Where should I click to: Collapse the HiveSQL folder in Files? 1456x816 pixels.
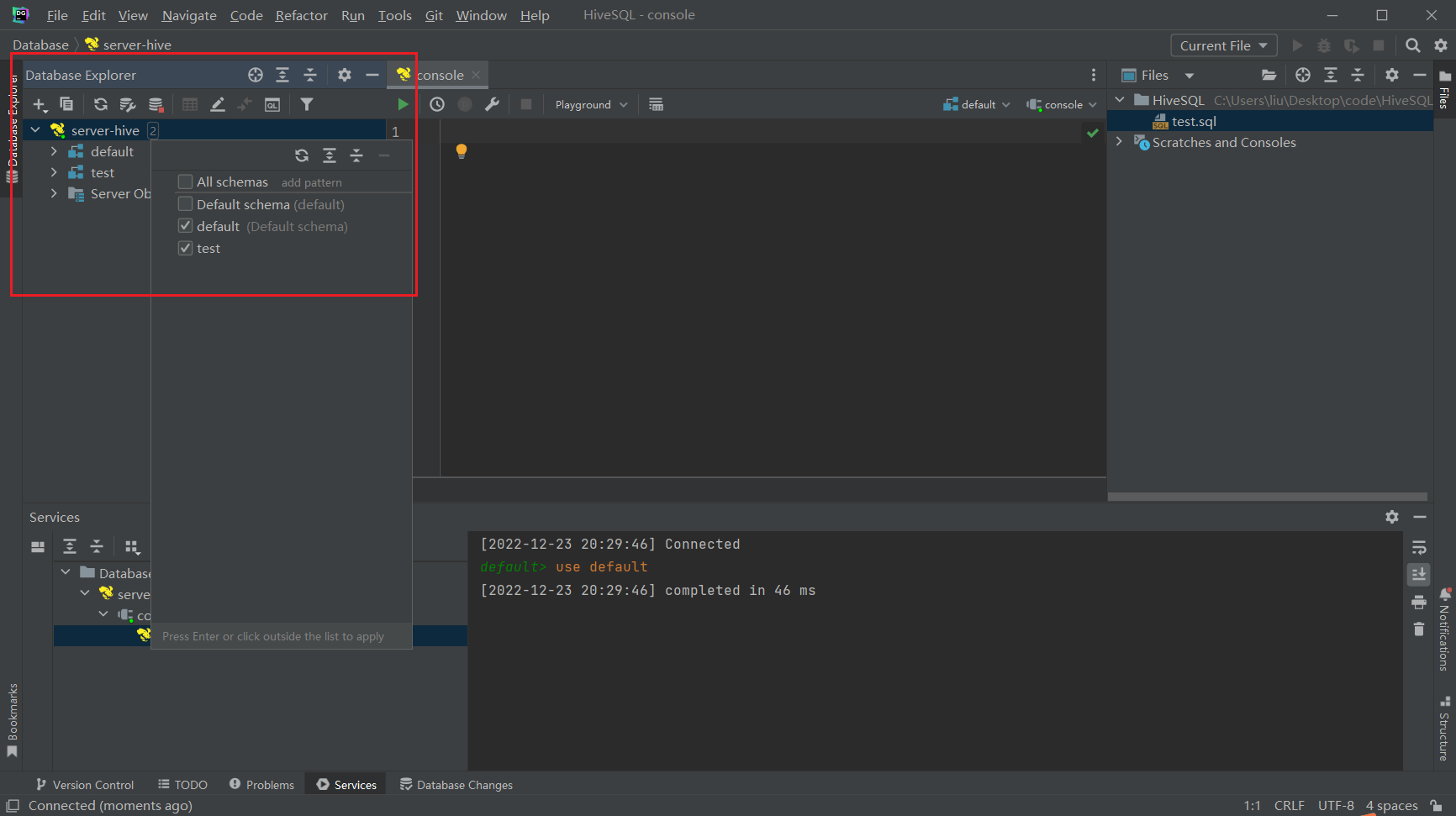(1120, 100)
